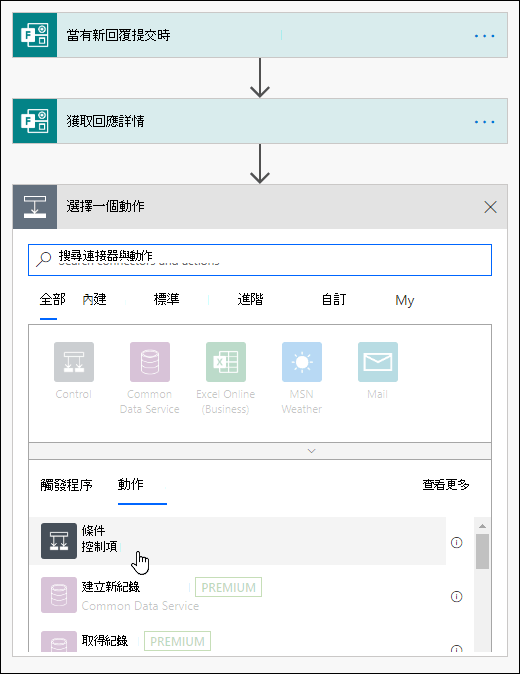Select the Mail connector icon

(x=378, y=362)
